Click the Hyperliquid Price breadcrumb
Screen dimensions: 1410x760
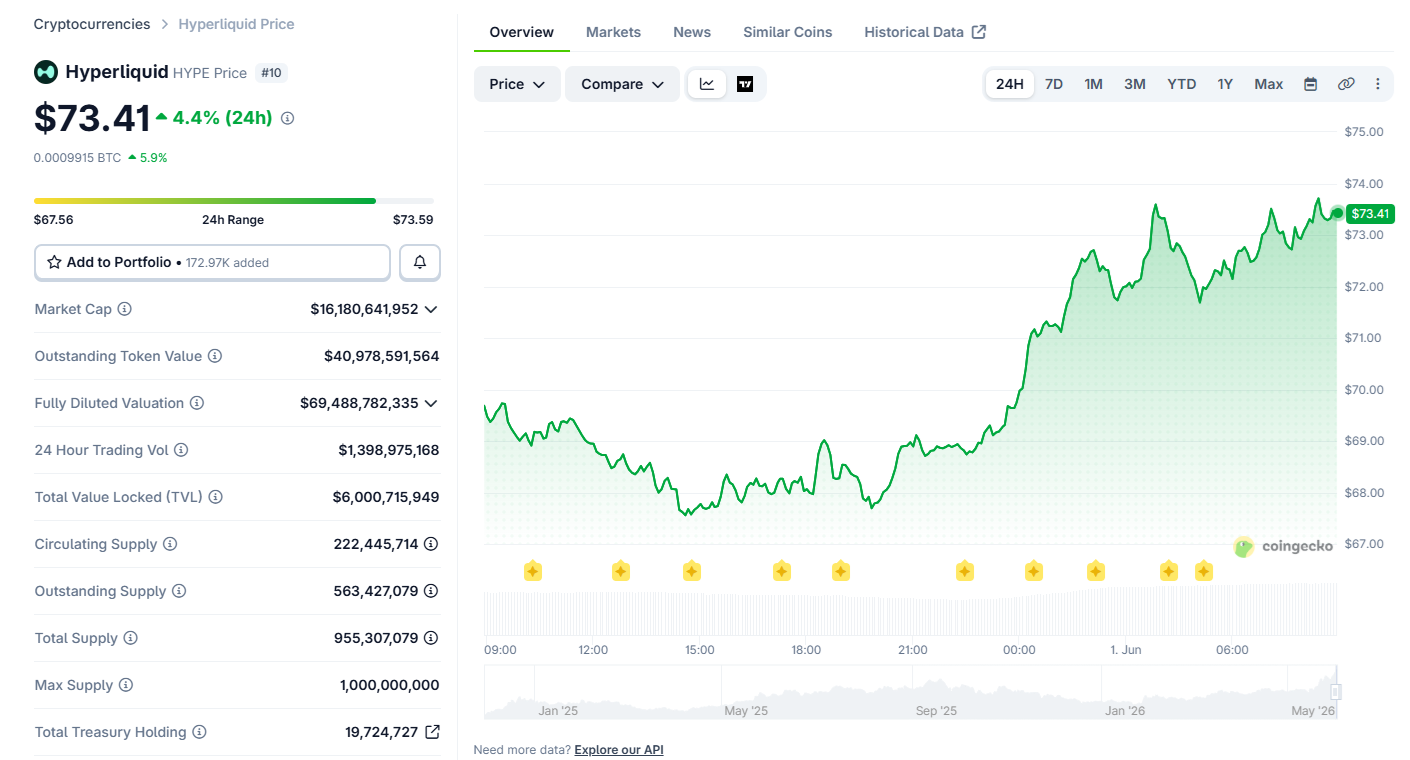236,24
